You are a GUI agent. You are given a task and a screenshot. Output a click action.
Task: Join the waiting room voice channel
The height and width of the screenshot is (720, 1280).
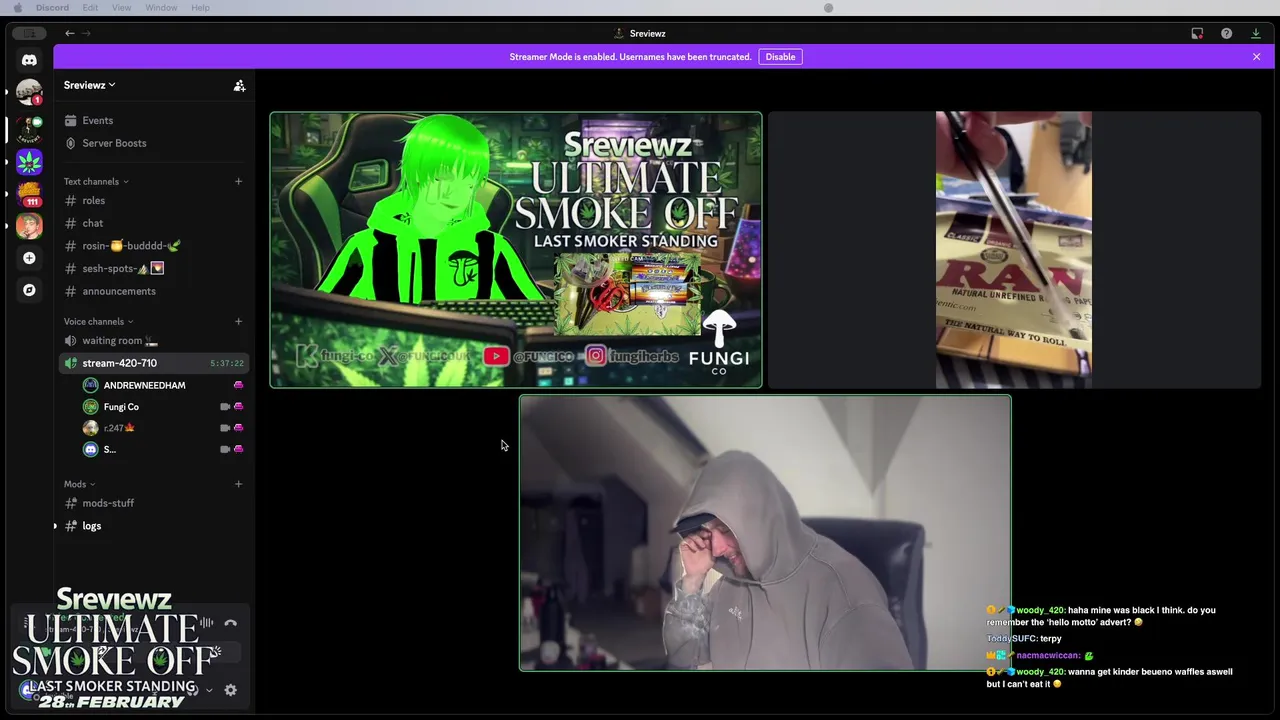click(152, 341)
